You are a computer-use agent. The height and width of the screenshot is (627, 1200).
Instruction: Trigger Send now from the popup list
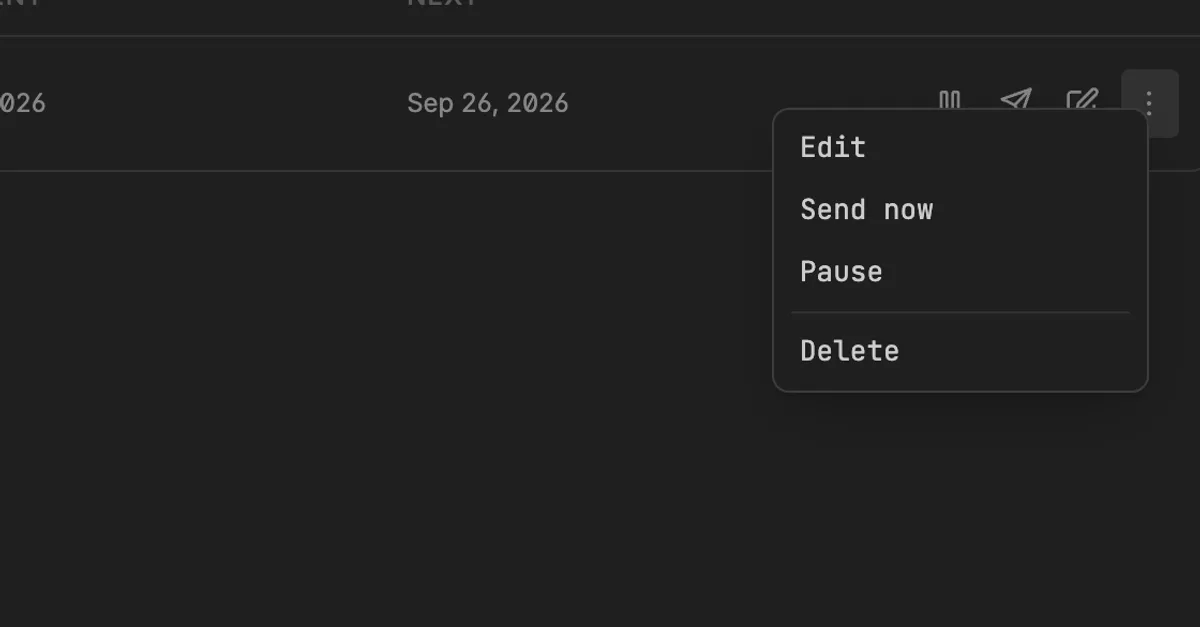click(867, 209)
